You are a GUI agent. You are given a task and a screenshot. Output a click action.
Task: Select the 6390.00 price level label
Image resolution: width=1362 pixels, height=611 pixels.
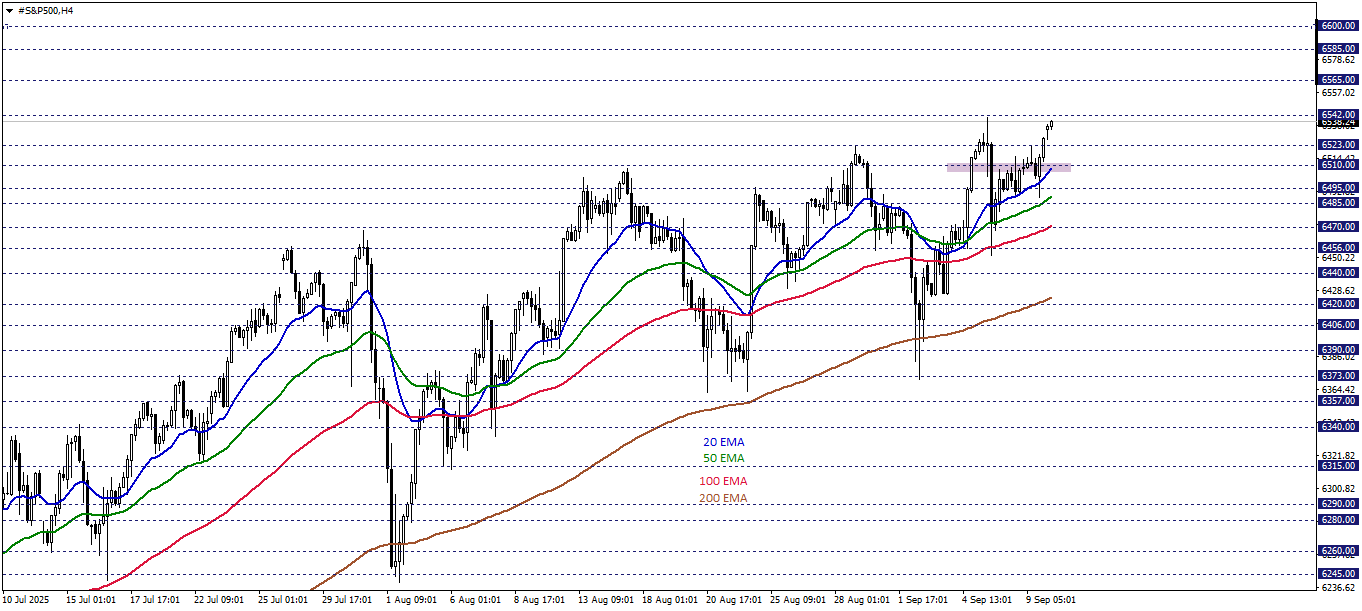click(1338, 350)
